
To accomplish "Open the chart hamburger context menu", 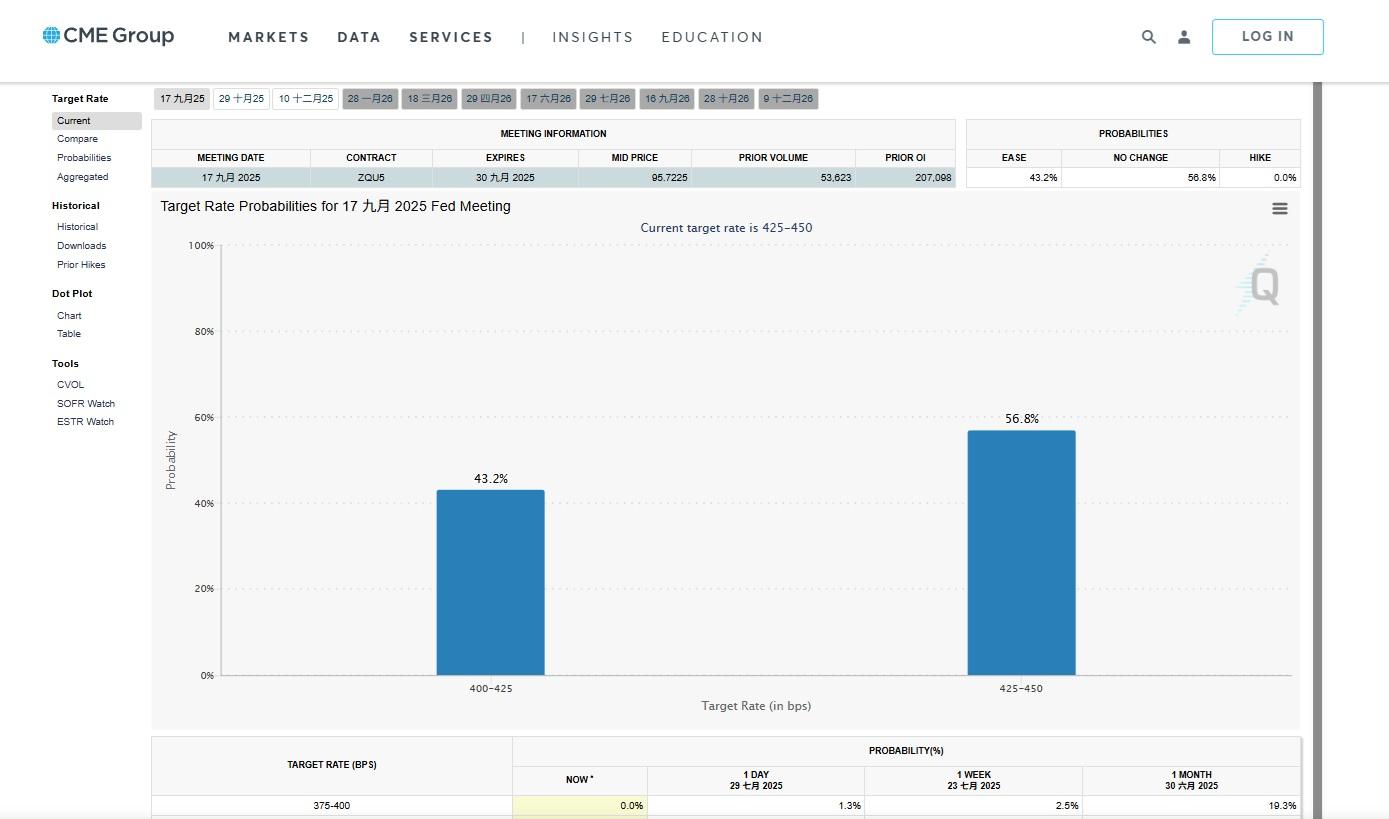I will tap(1279, 208).
